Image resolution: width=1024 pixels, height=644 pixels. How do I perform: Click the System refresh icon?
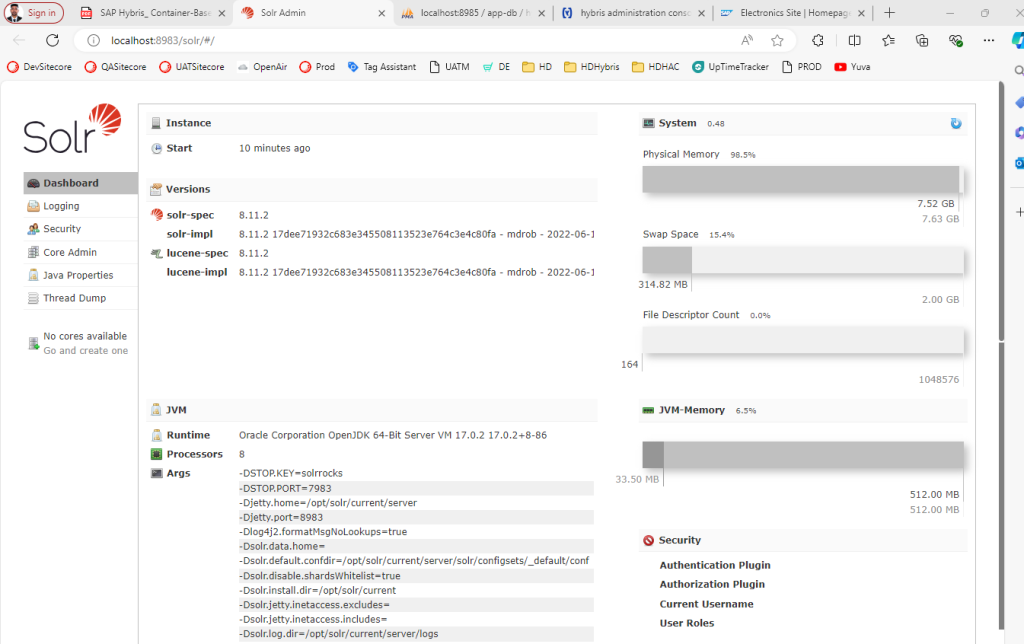[x=956, y=123]
